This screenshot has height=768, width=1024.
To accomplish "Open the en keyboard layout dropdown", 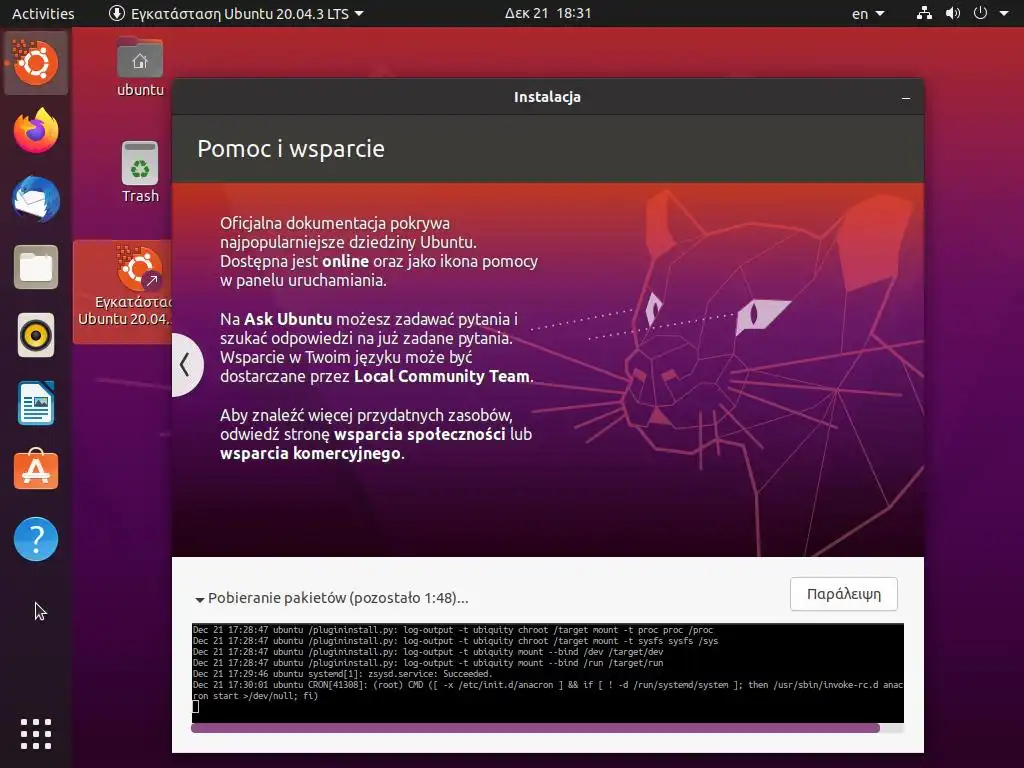I will pyautogui.click(x=868, y=13).
